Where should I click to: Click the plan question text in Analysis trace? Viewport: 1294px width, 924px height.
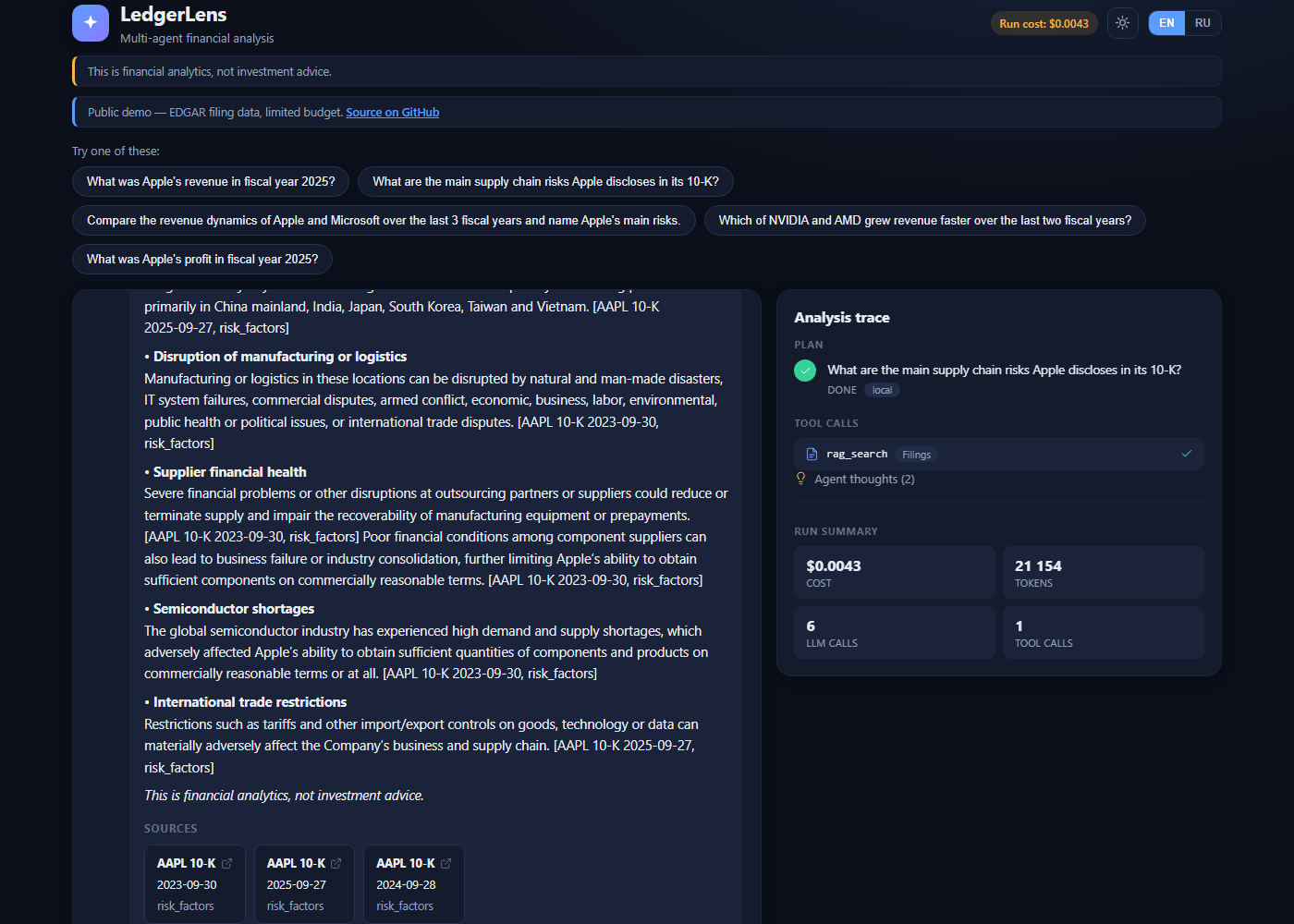(x=1005, y=370)
